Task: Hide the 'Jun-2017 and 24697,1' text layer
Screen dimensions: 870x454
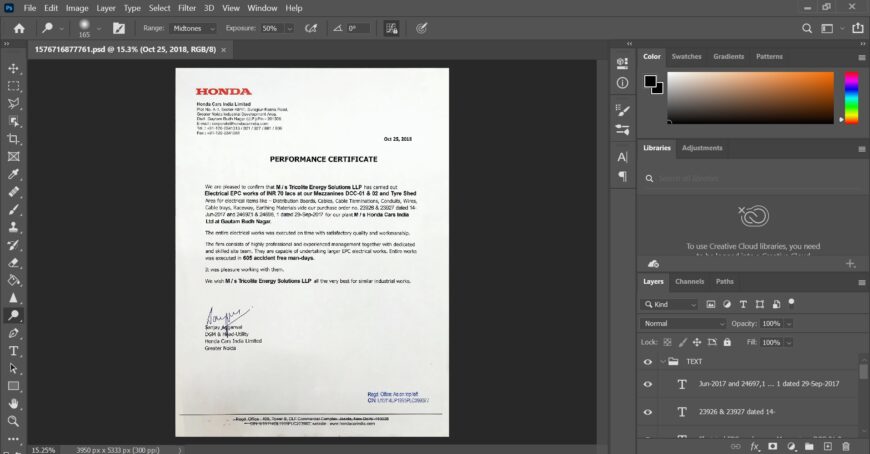Action: tap(648, 384)
